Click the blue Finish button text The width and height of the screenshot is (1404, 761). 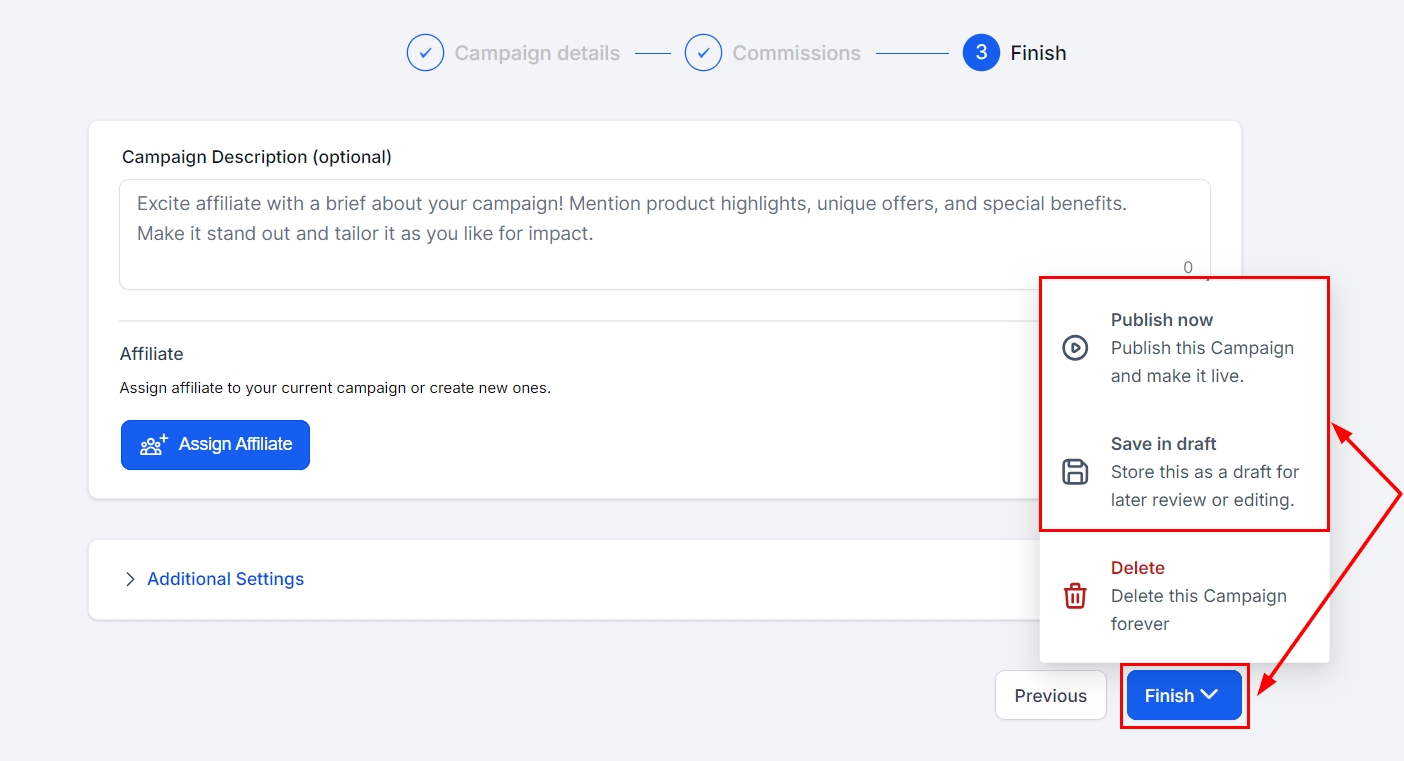pos(1169,696)
